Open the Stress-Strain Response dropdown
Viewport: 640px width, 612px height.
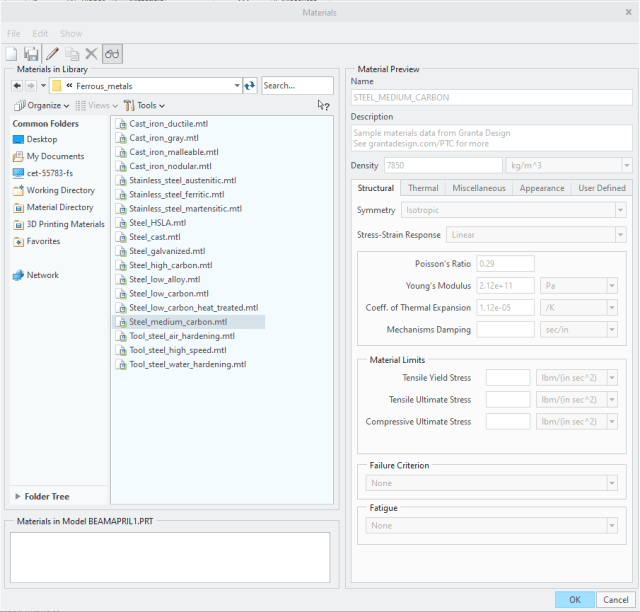[x=620, y=235]
